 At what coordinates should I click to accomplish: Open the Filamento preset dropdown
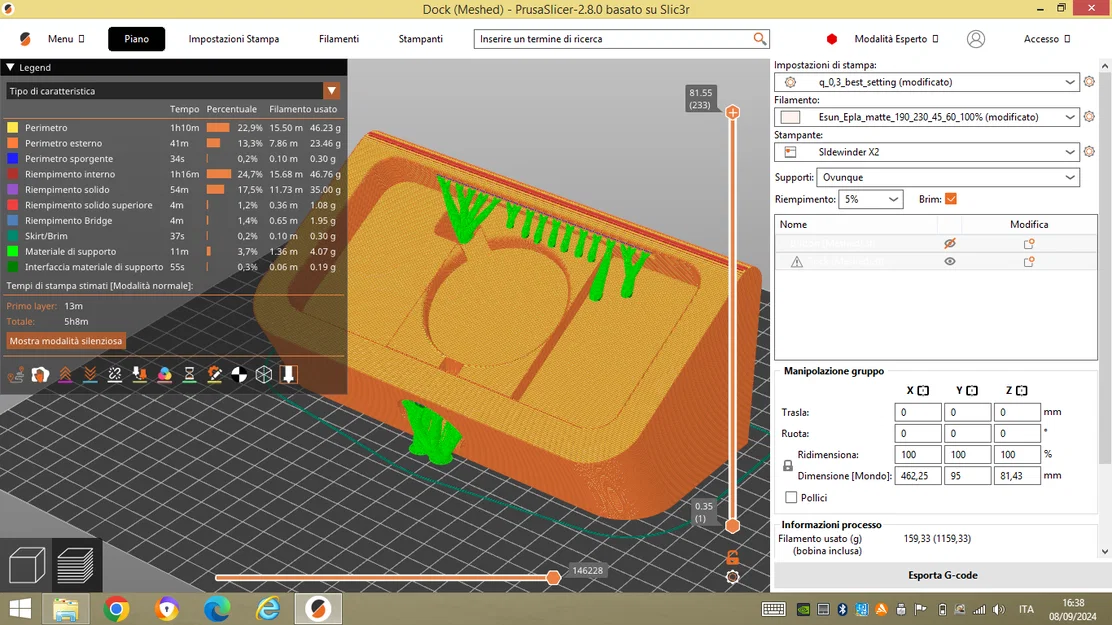click(x=927, y=116)
